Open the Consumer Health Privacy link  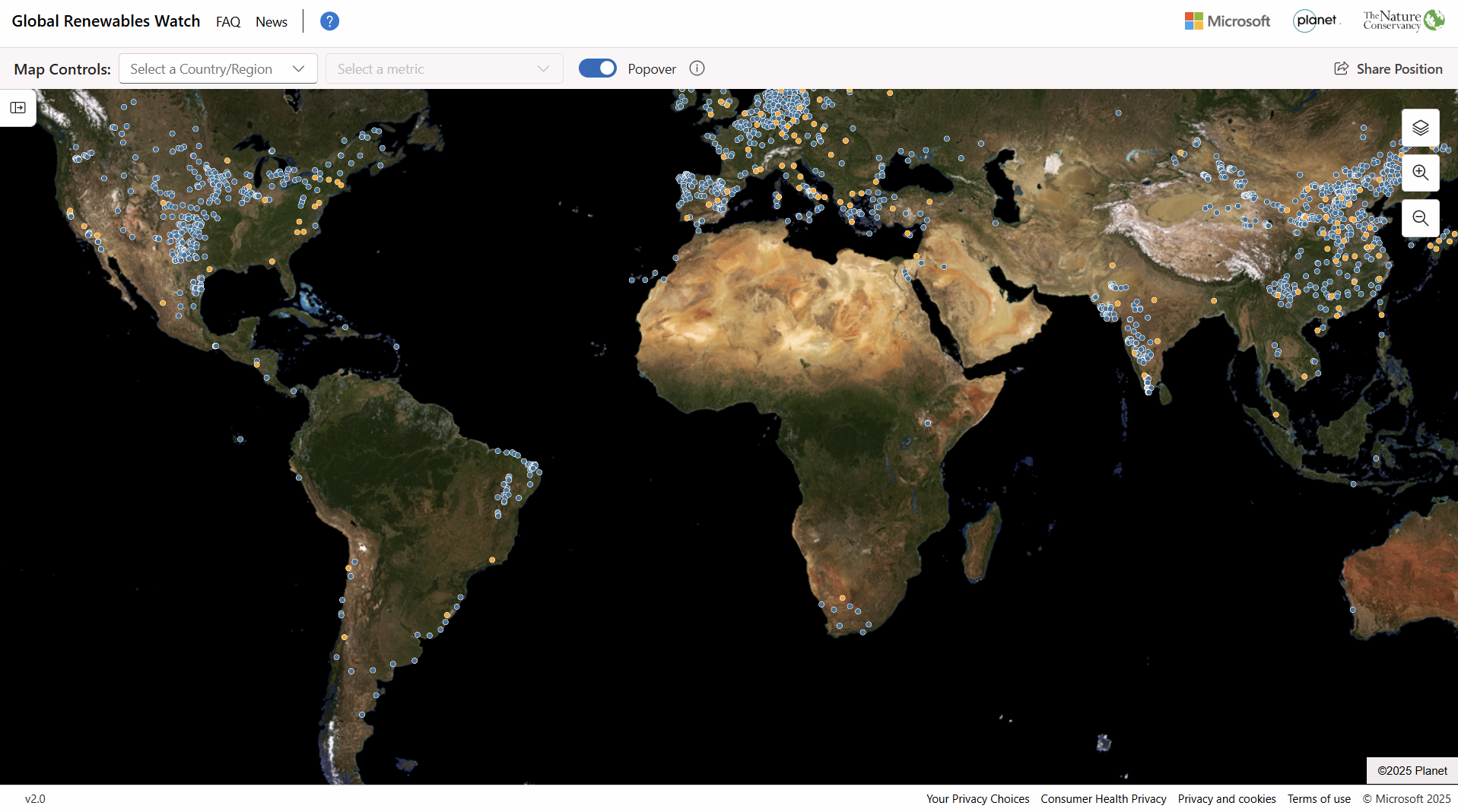click(1103, 798)
